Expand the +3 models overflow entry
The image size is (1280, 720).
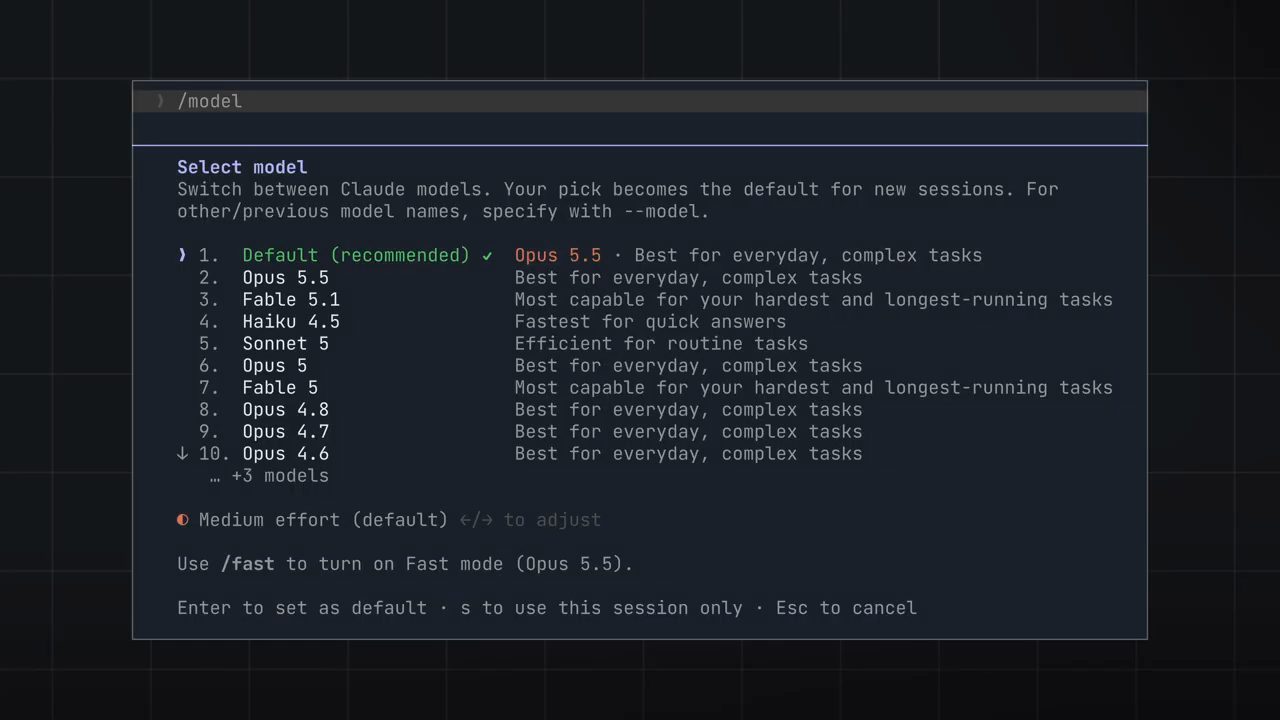point(269,476)
